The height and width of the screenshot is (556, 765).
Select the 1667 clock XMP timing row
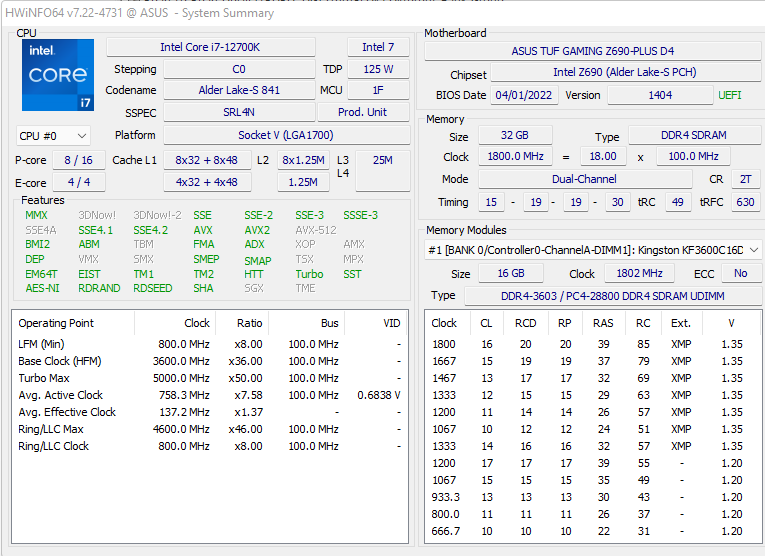[592, 361]
